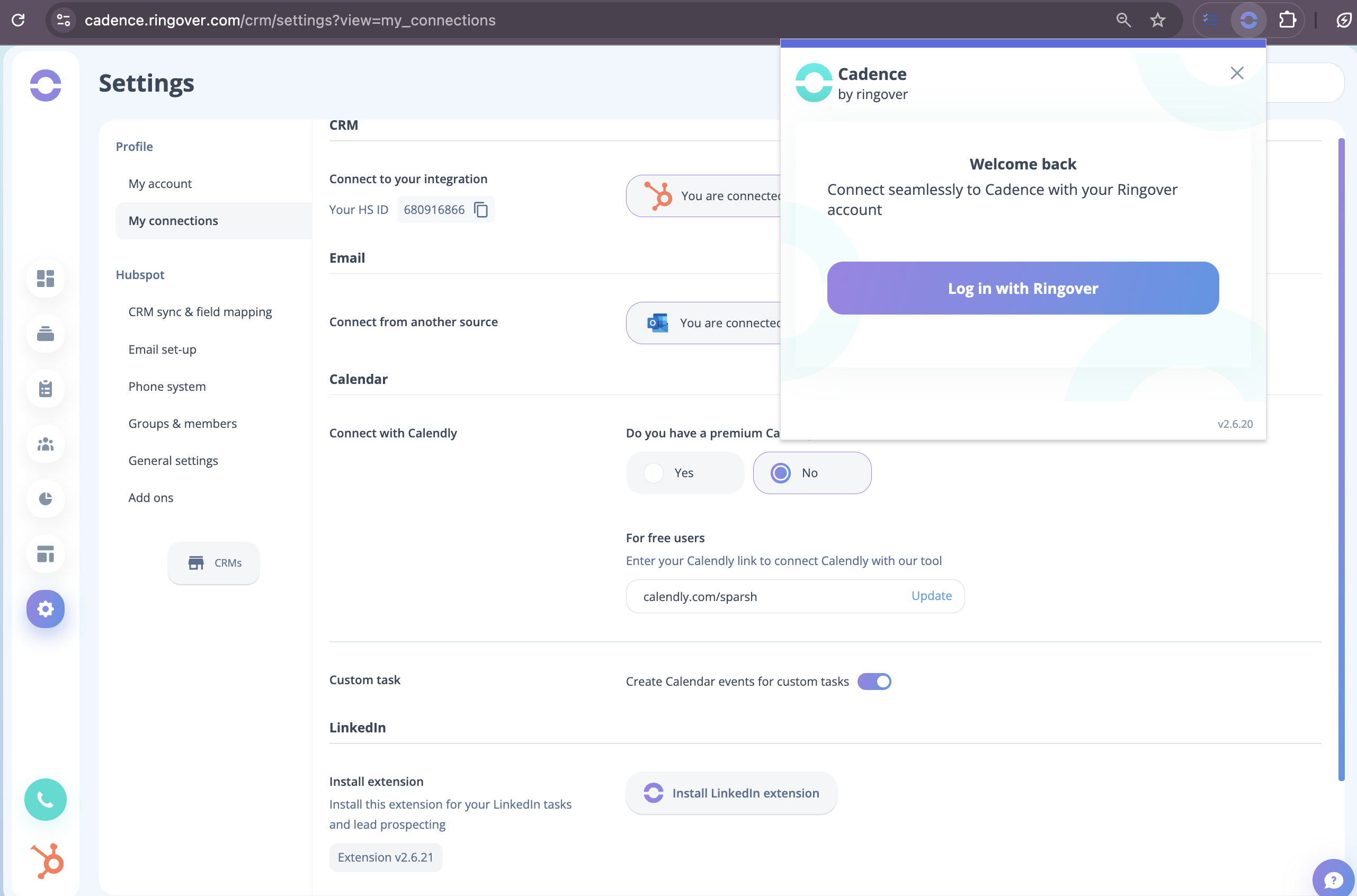Open the people/leads icon in sidebar
This screenshot has height=896, width=1357.
pyautogui.click(x=45, y=444)
